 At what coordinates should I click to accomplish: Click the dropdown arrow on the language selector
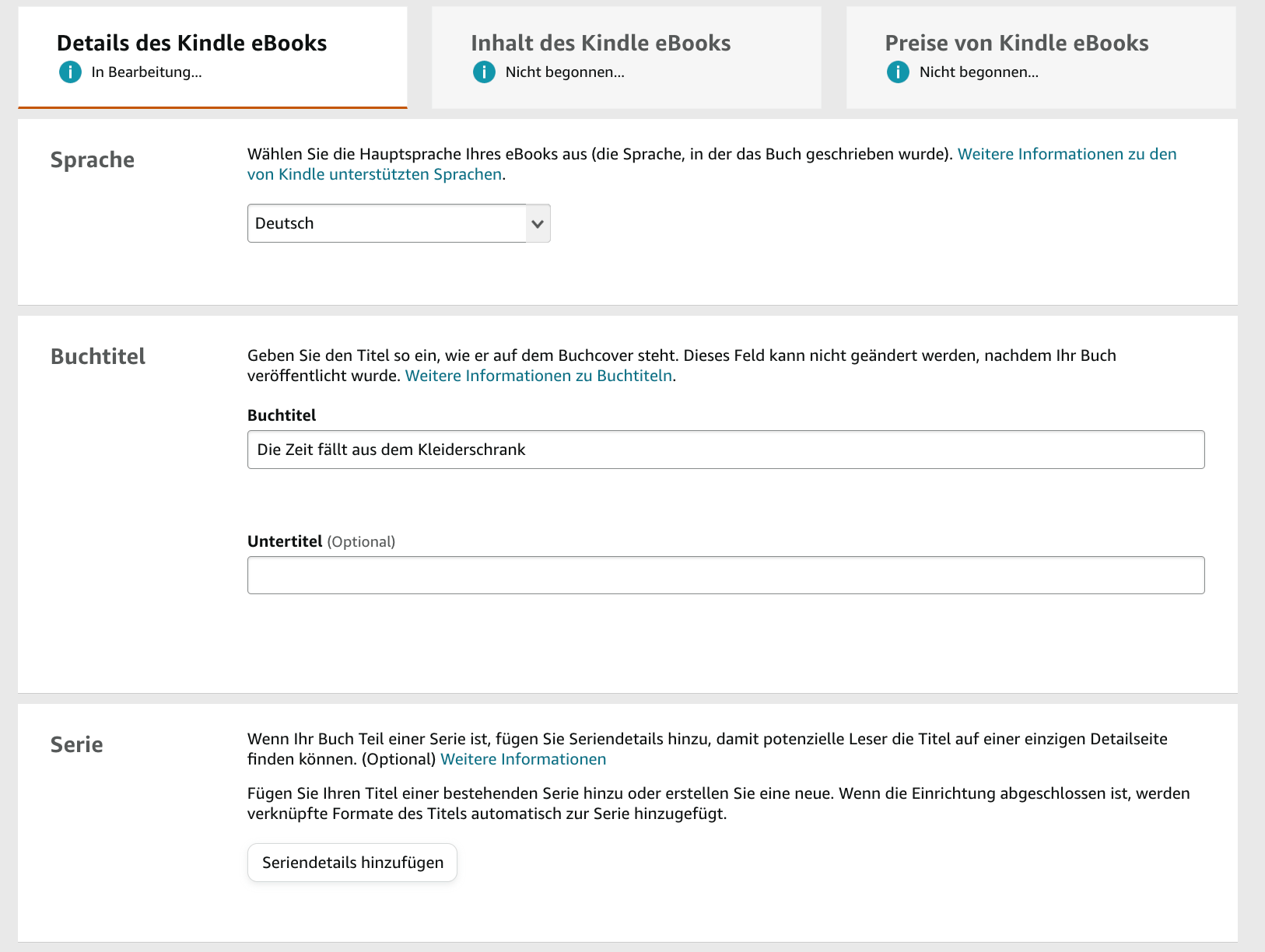(537, 223)
